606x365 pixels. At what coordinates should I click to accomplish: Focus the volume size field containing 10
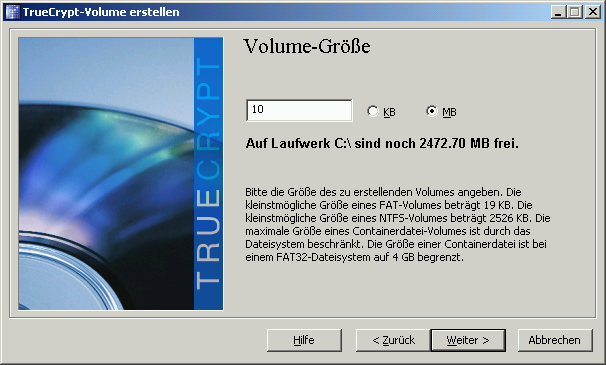pyautogui.click(x=299, y=110)
